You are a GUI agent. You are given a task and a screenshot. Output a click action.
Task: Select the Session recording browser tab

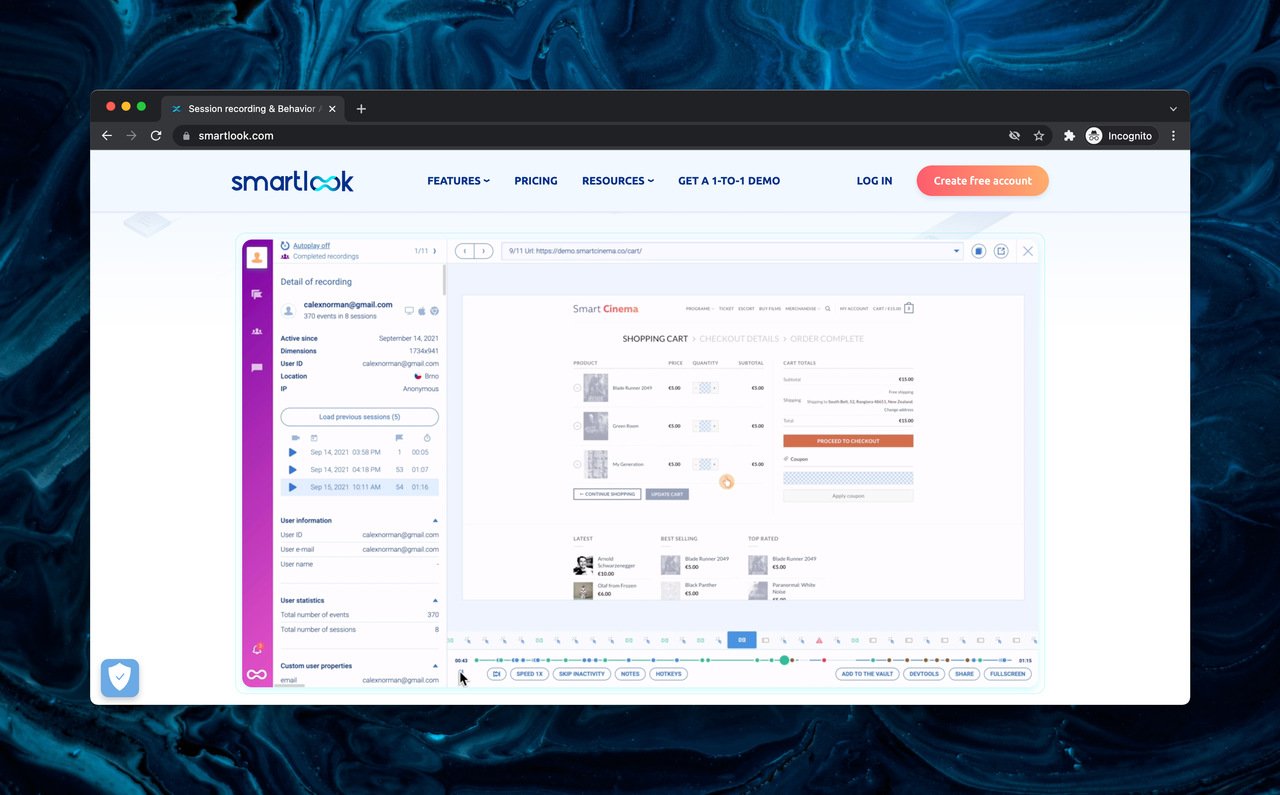pos(253,109)
